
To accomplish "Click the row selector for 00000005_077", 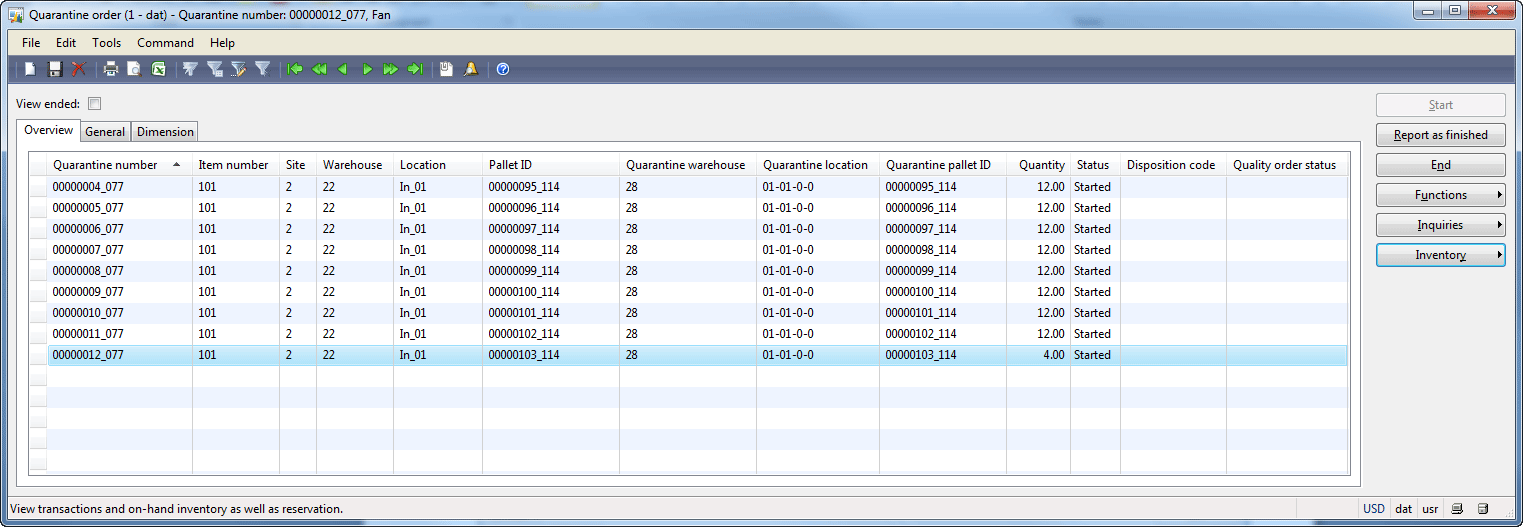I will (38, 208).
